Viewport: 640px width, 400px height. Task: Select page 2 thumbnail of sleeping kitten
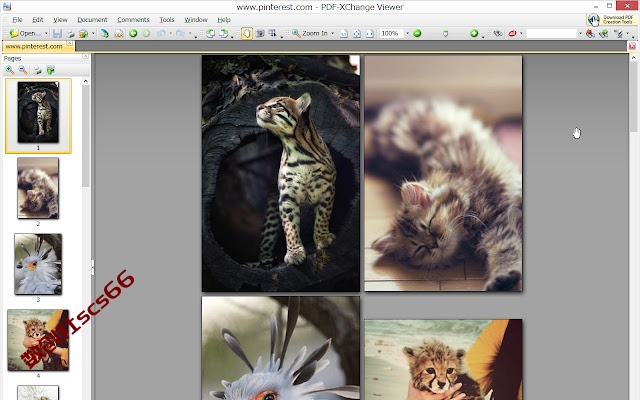point(38,188)
